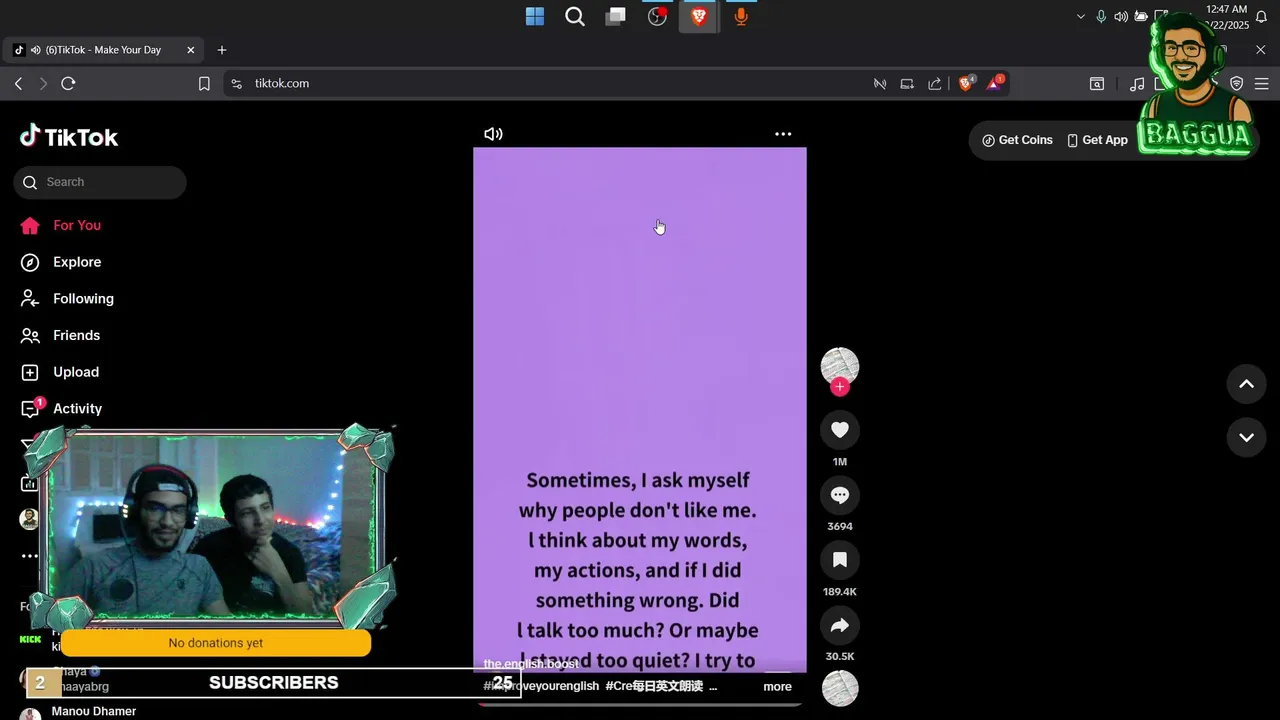Like the video with the heart icon
This screenshot has height=720, width=1280.
(x=840, y=430)
